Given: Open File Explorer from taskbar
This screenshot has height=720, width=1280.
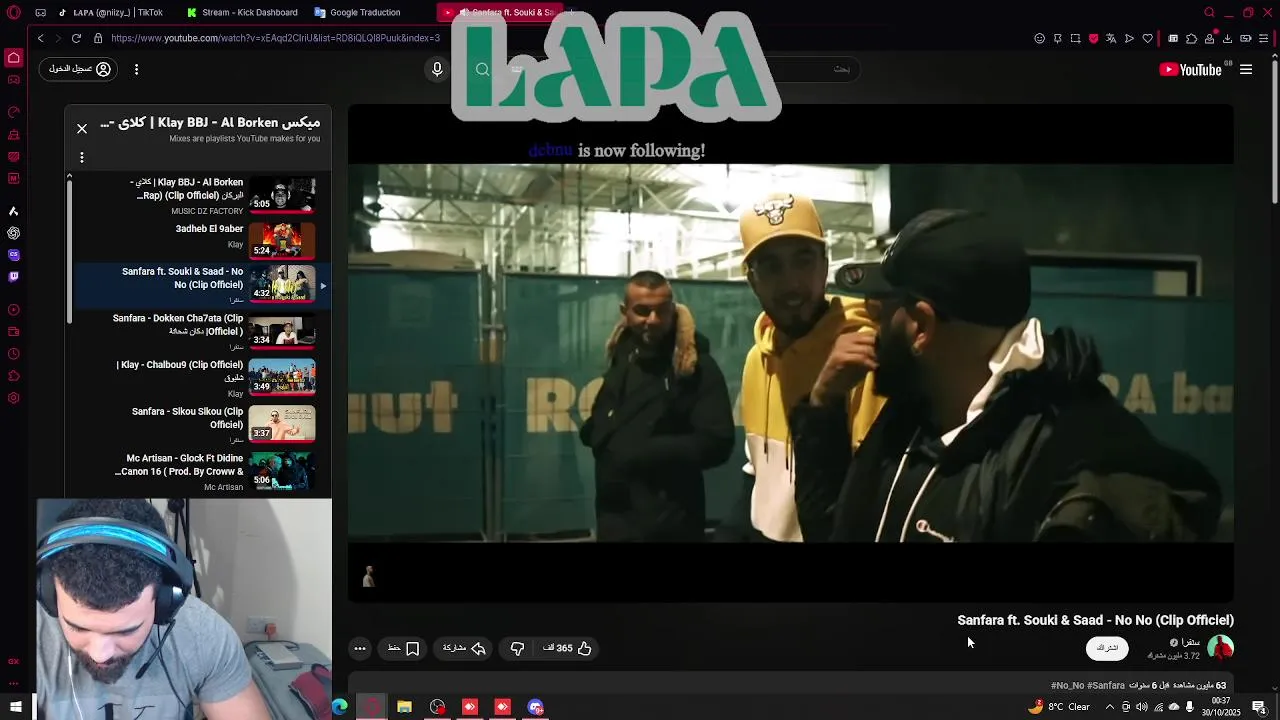Looking at the screenshot, I should point(404,707).
